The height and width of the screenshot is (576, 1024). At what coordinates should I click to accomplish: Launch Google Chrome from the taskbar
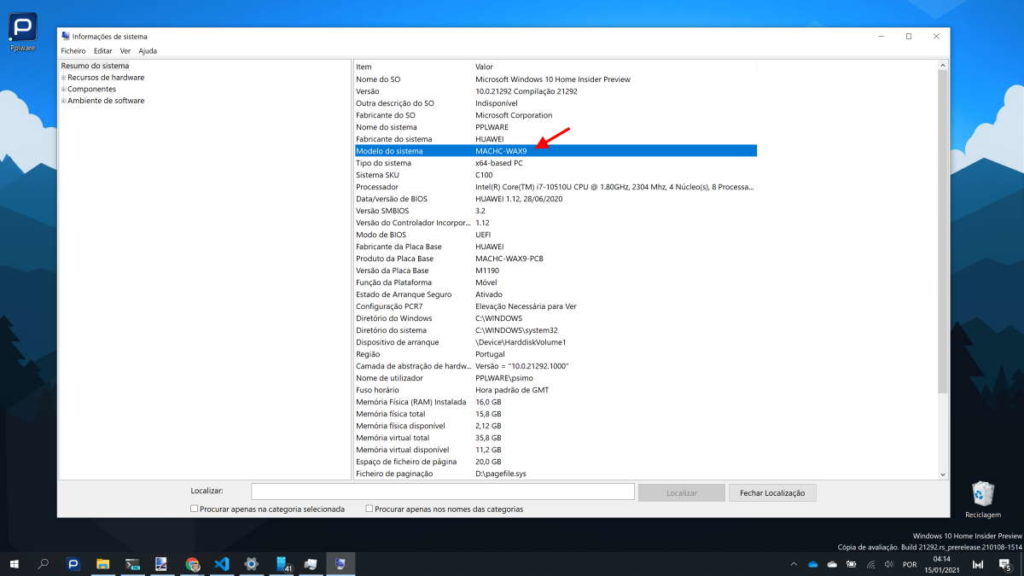[x=192, y=564]
